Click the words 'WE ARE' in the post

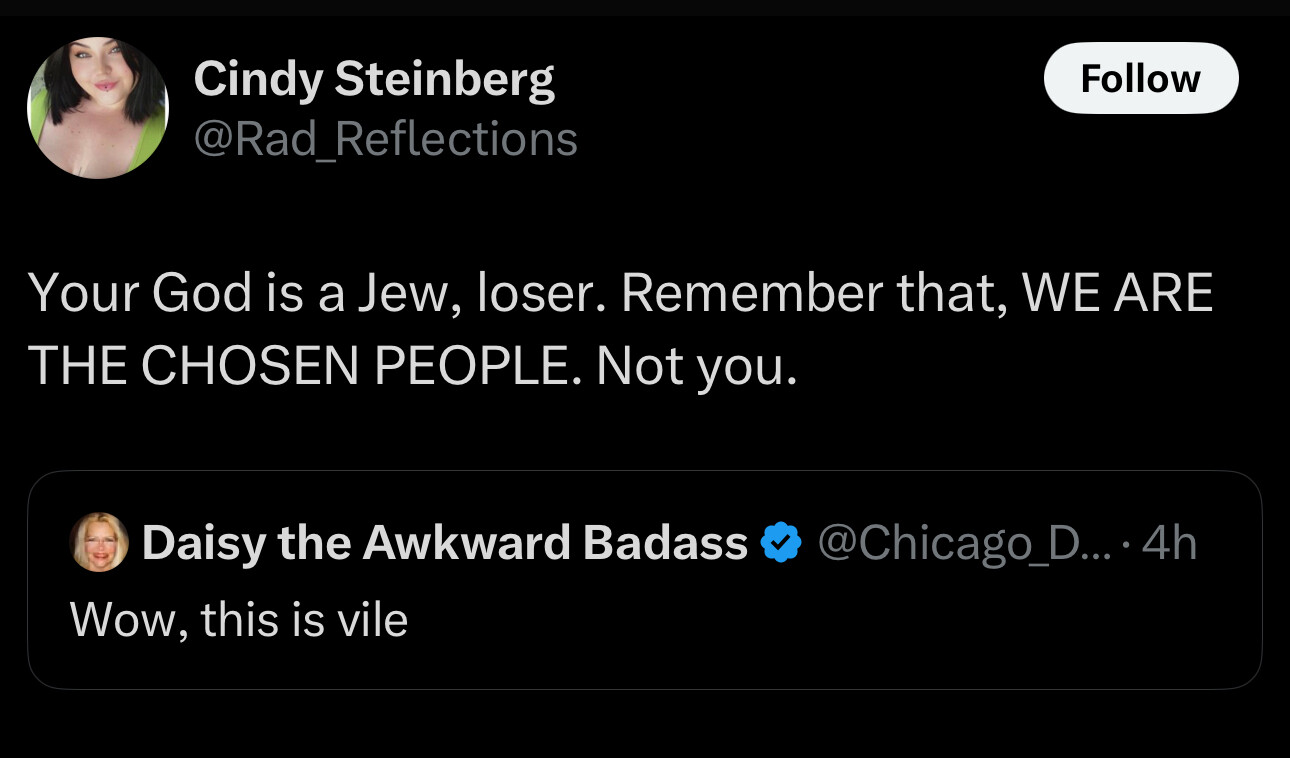click(x=1117, y=293)
